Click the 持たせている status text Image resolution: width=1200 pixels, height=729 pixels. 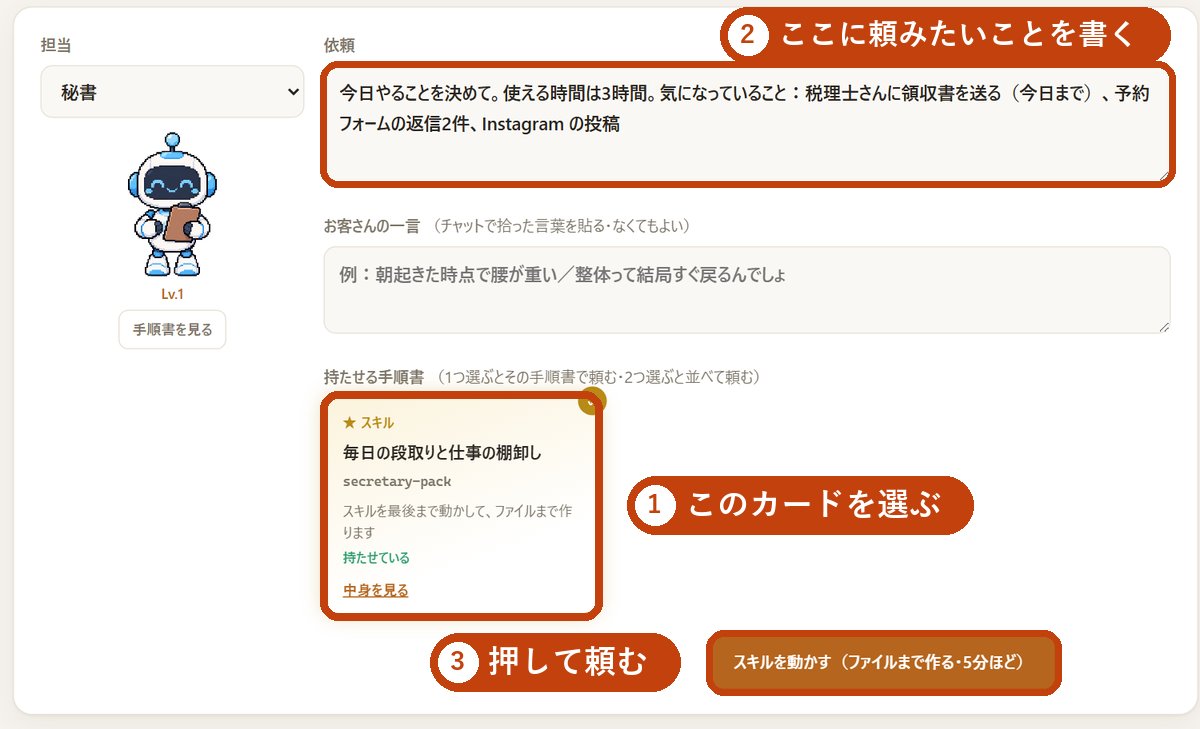(376, 558)
